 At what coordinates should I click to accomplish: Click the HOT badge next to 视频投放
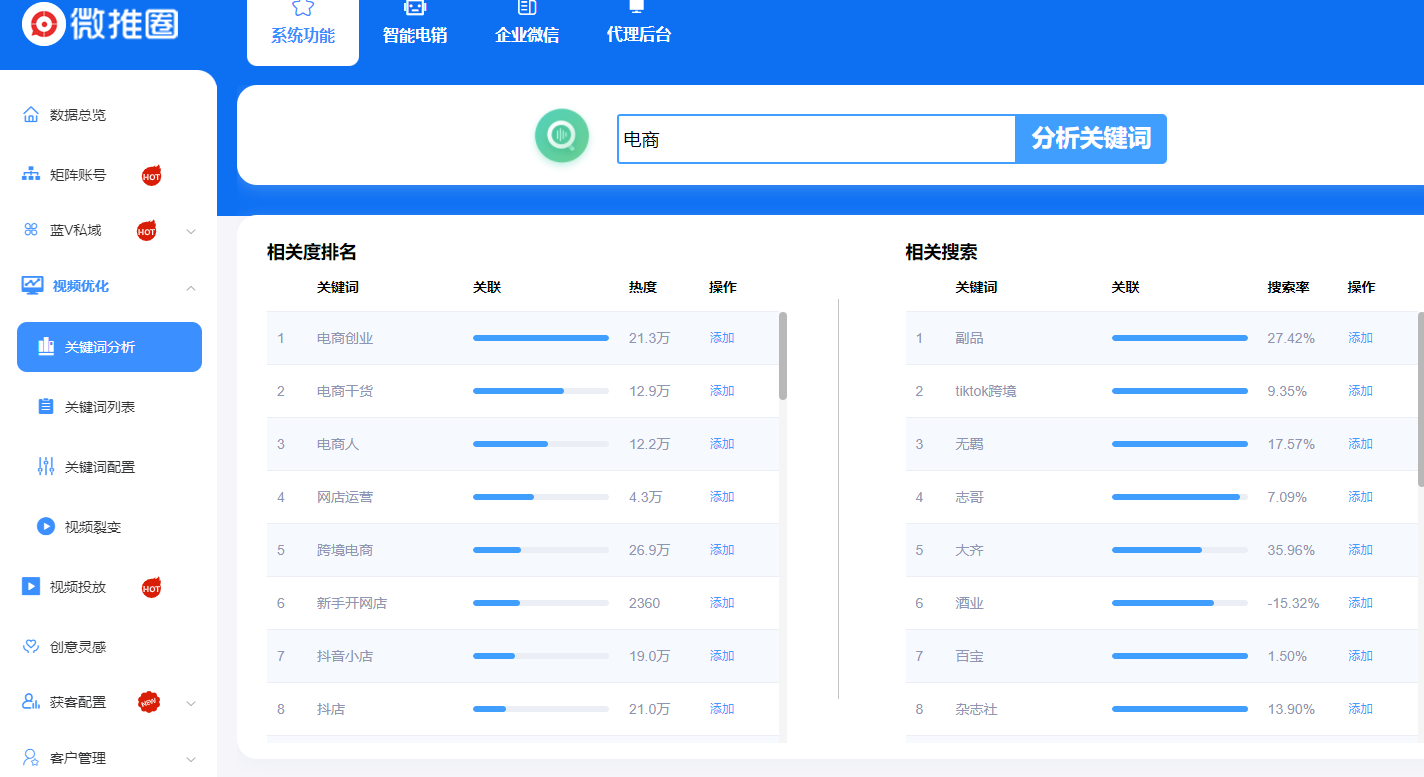151,588
